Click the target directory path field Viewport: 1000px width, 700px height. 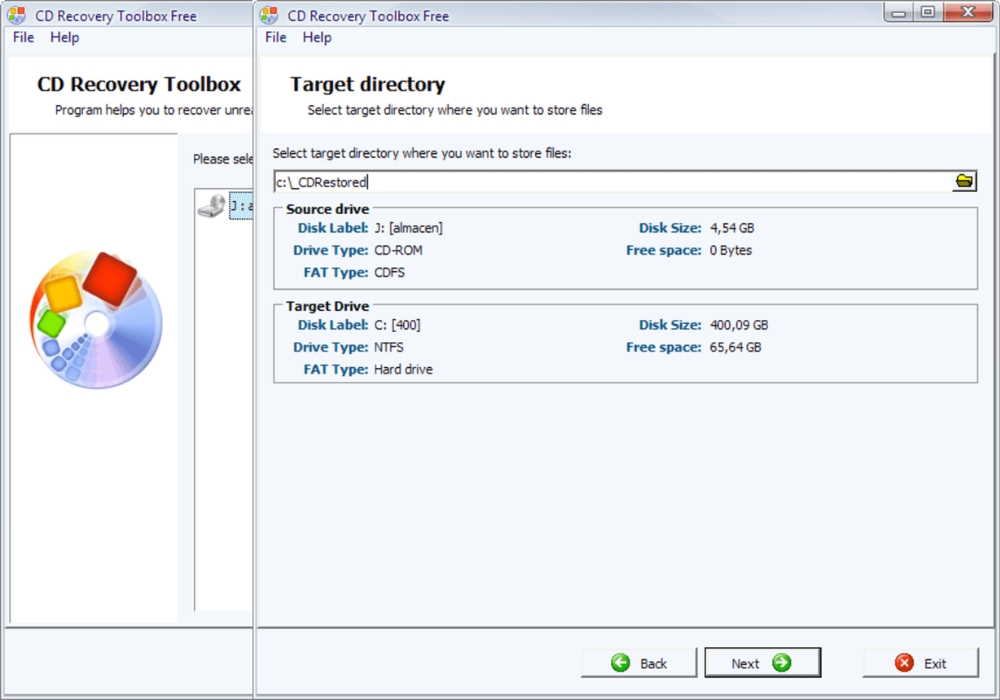(612, 182)
